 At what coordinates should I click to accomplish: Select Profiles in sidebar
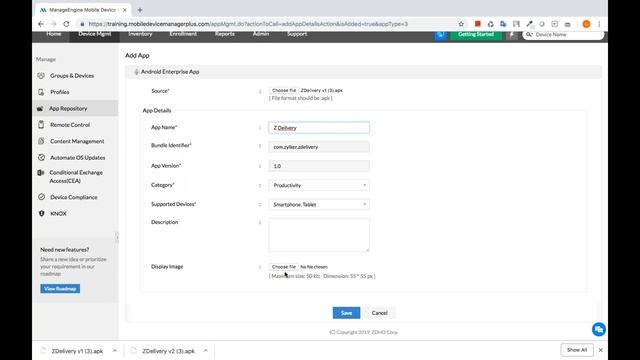[60, 92]
